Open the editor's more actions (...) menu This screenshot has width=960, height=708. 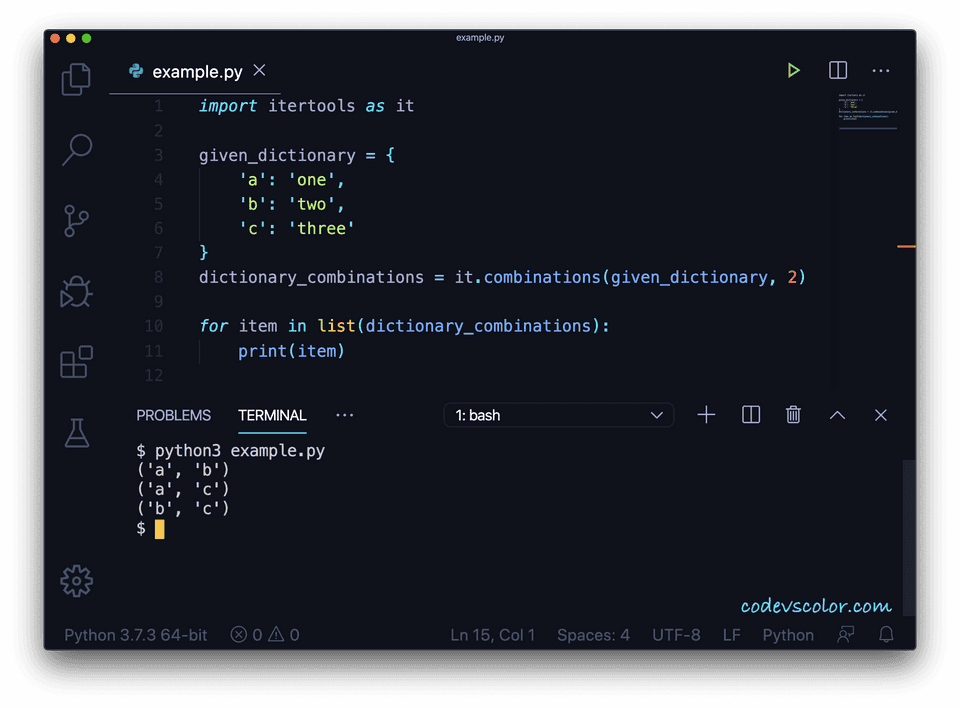tap(881, 70)
